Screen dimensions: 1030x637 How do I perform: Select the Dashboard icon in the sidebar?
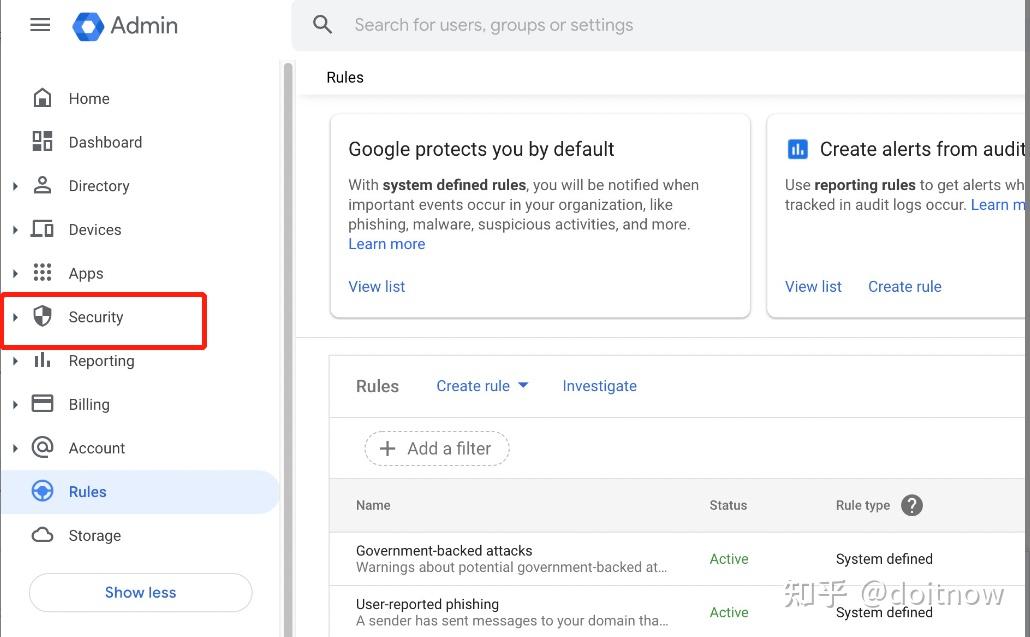(x=42, y=142)
